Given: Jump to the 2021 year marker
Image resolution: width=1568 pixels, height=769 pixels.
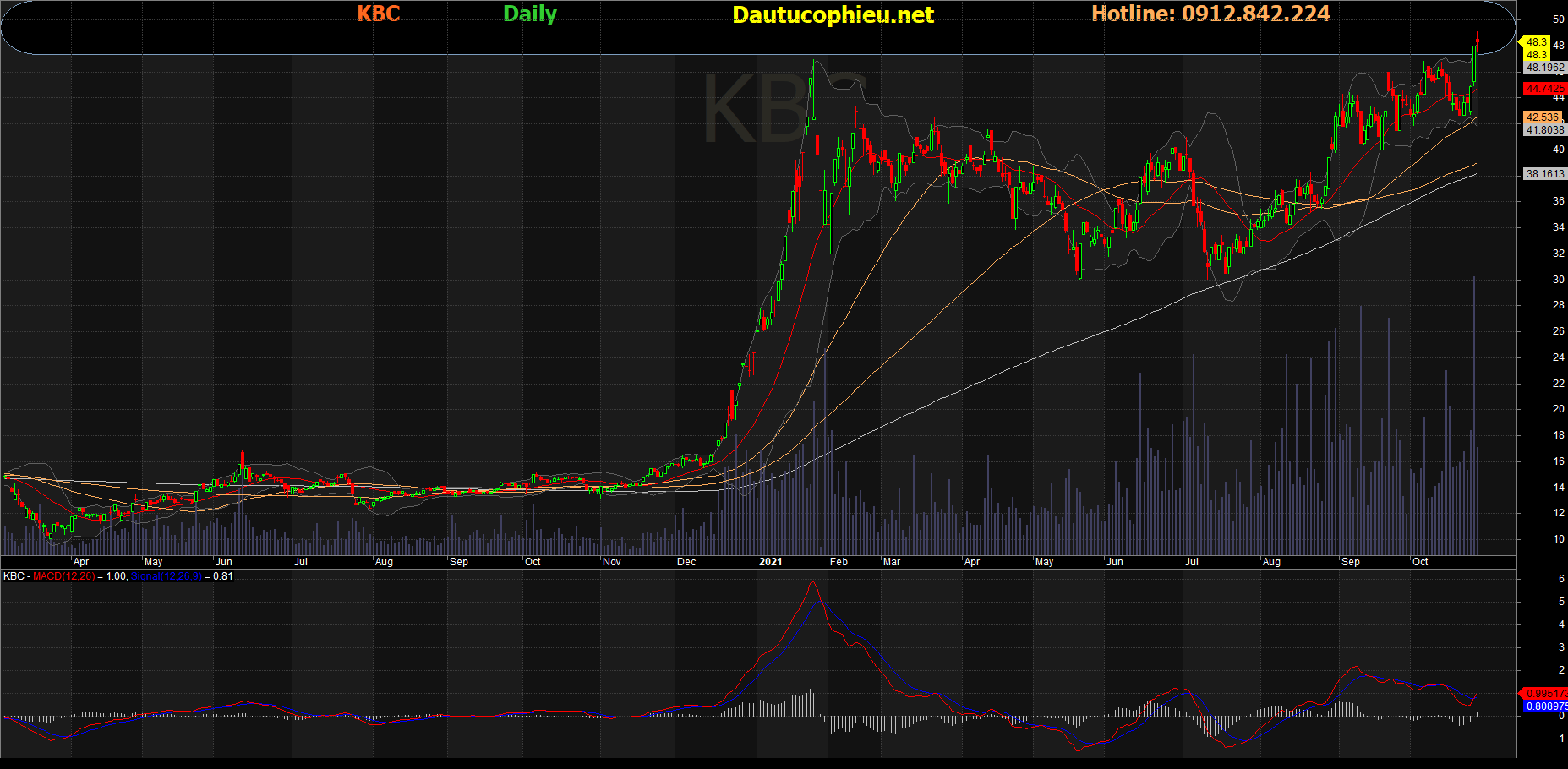Looking at the screenshot, I should [x=770, y=562].
